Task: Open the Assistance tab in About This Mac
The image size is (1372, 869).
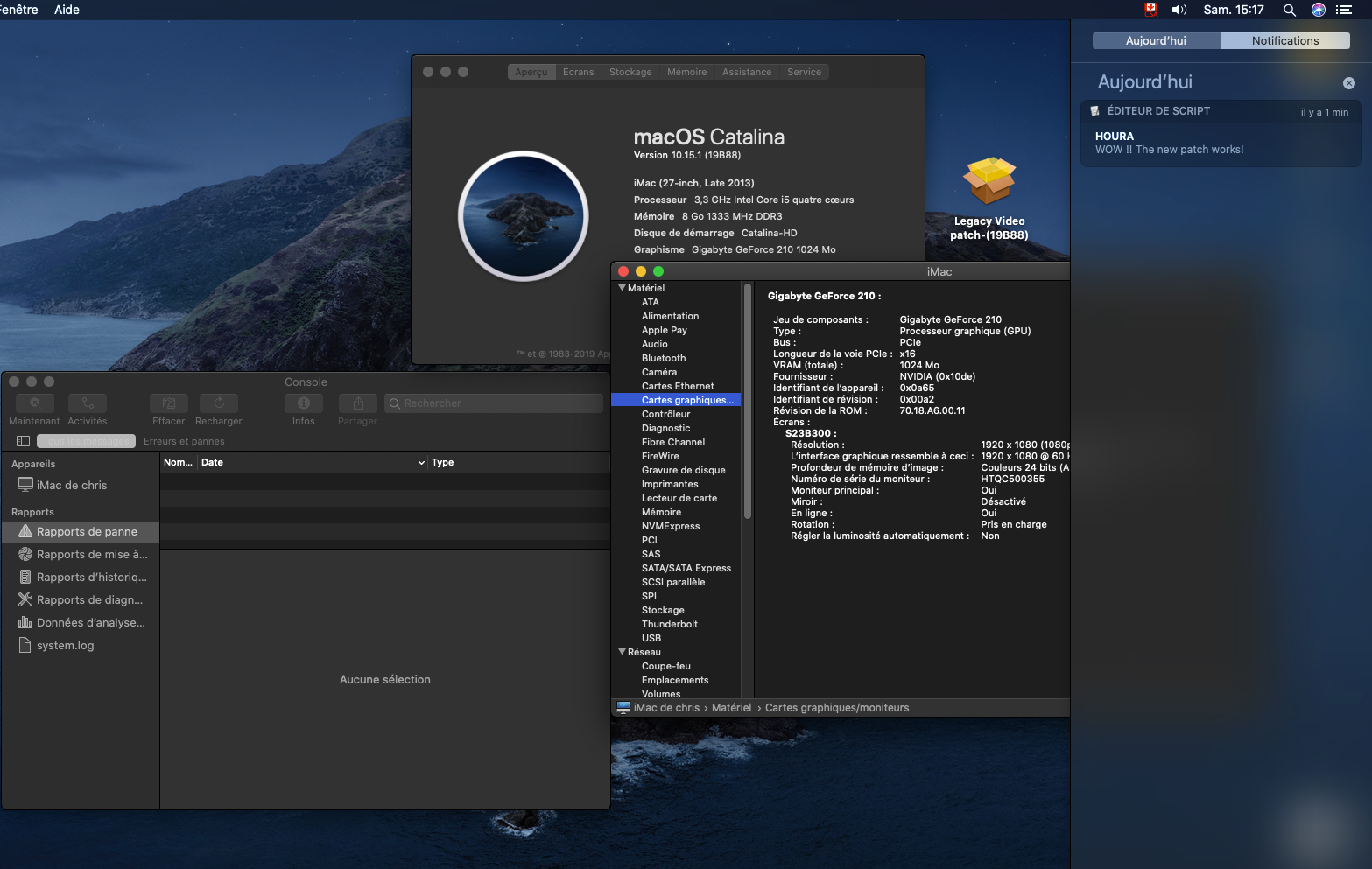Action: click(x=747, y=72)
